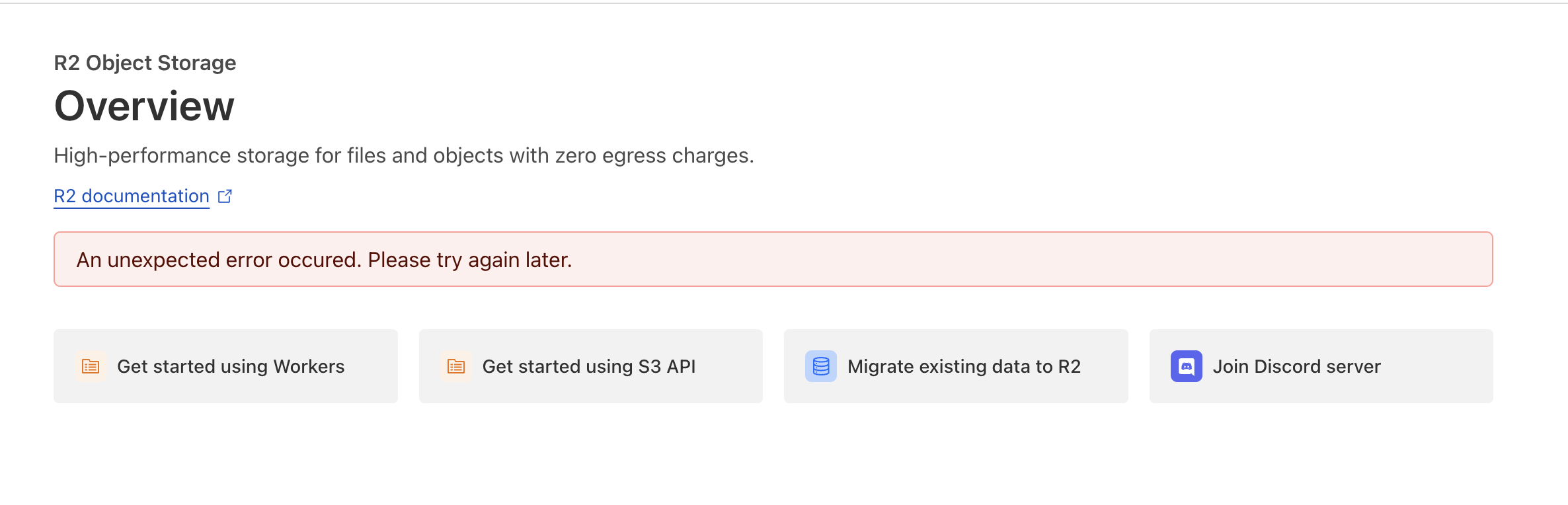The image size is (1568, 505).
Task: Click the large Overview heading
Action: [x=144, y=106]
